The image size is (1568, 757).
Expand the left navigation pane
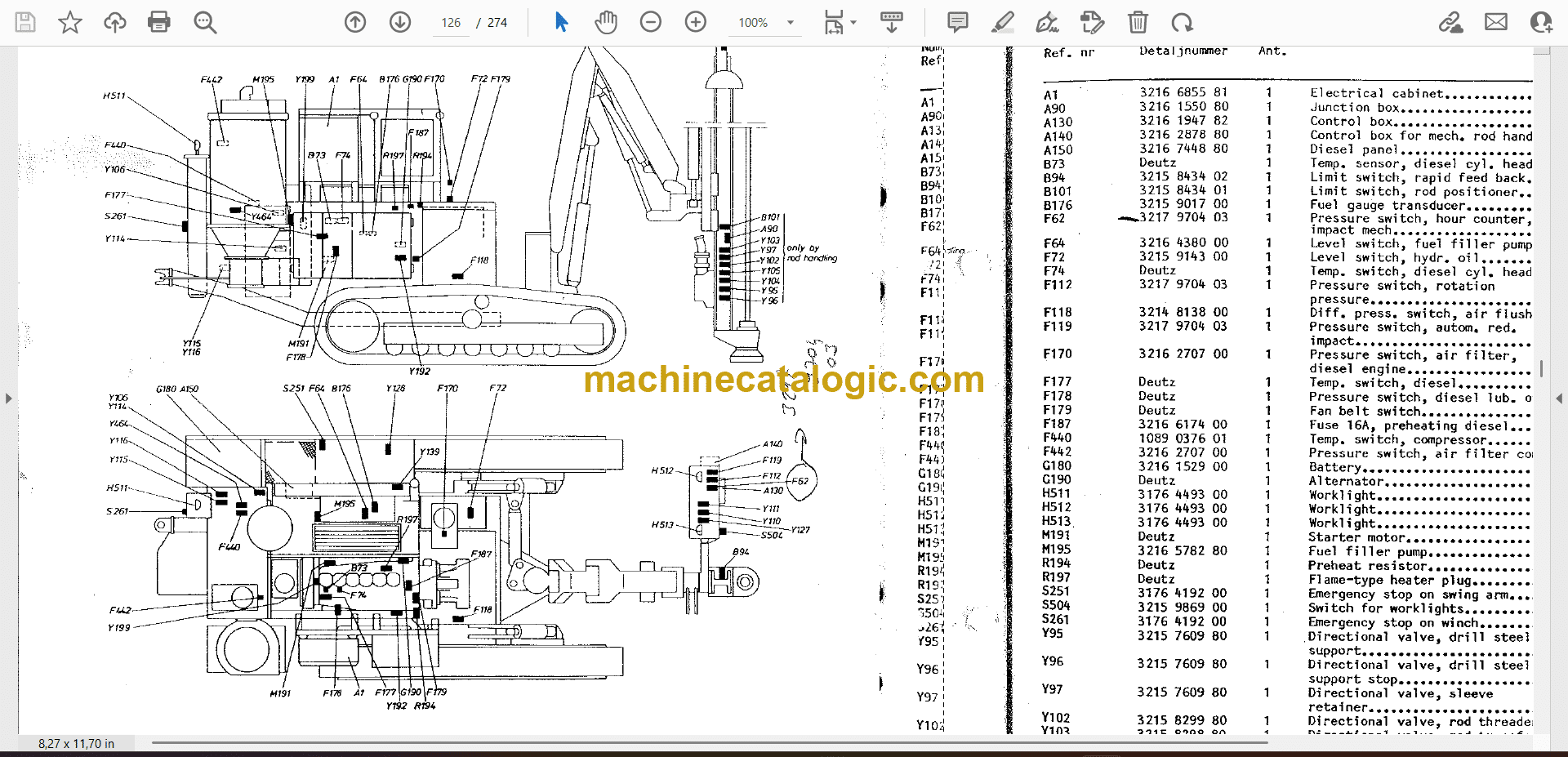8,399
